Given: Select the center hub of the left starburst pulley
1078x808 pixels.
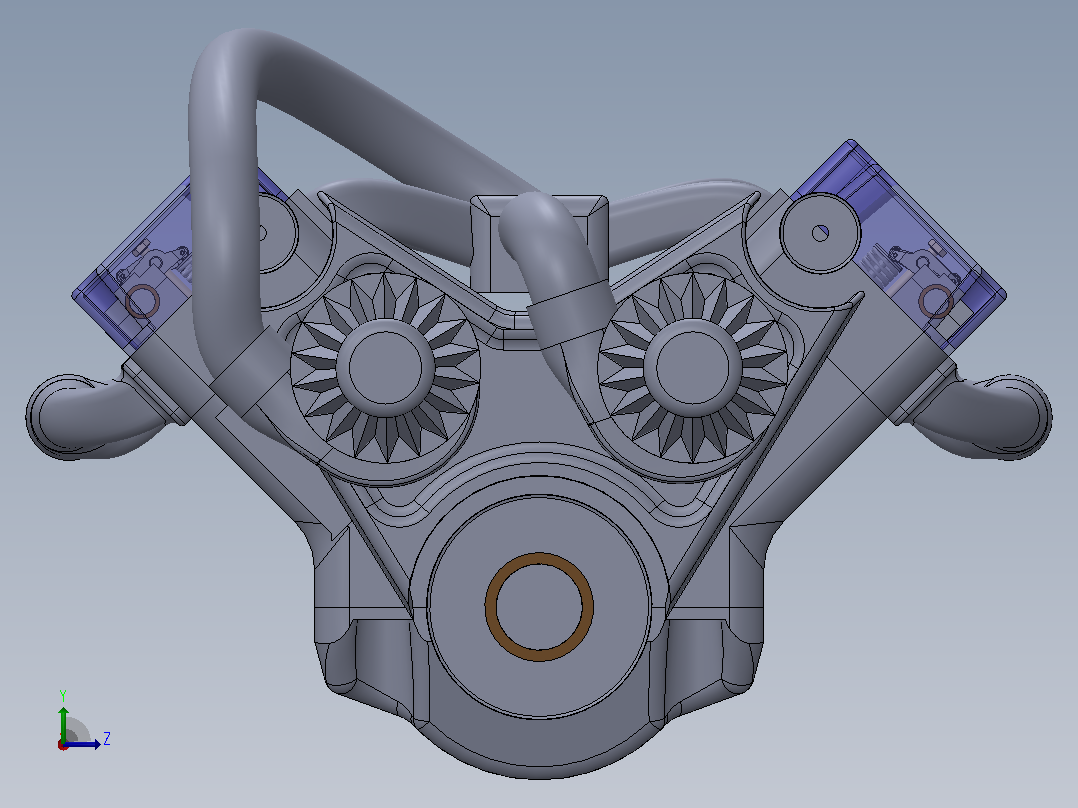Looking at the screenshot, I should click(386, 367).
